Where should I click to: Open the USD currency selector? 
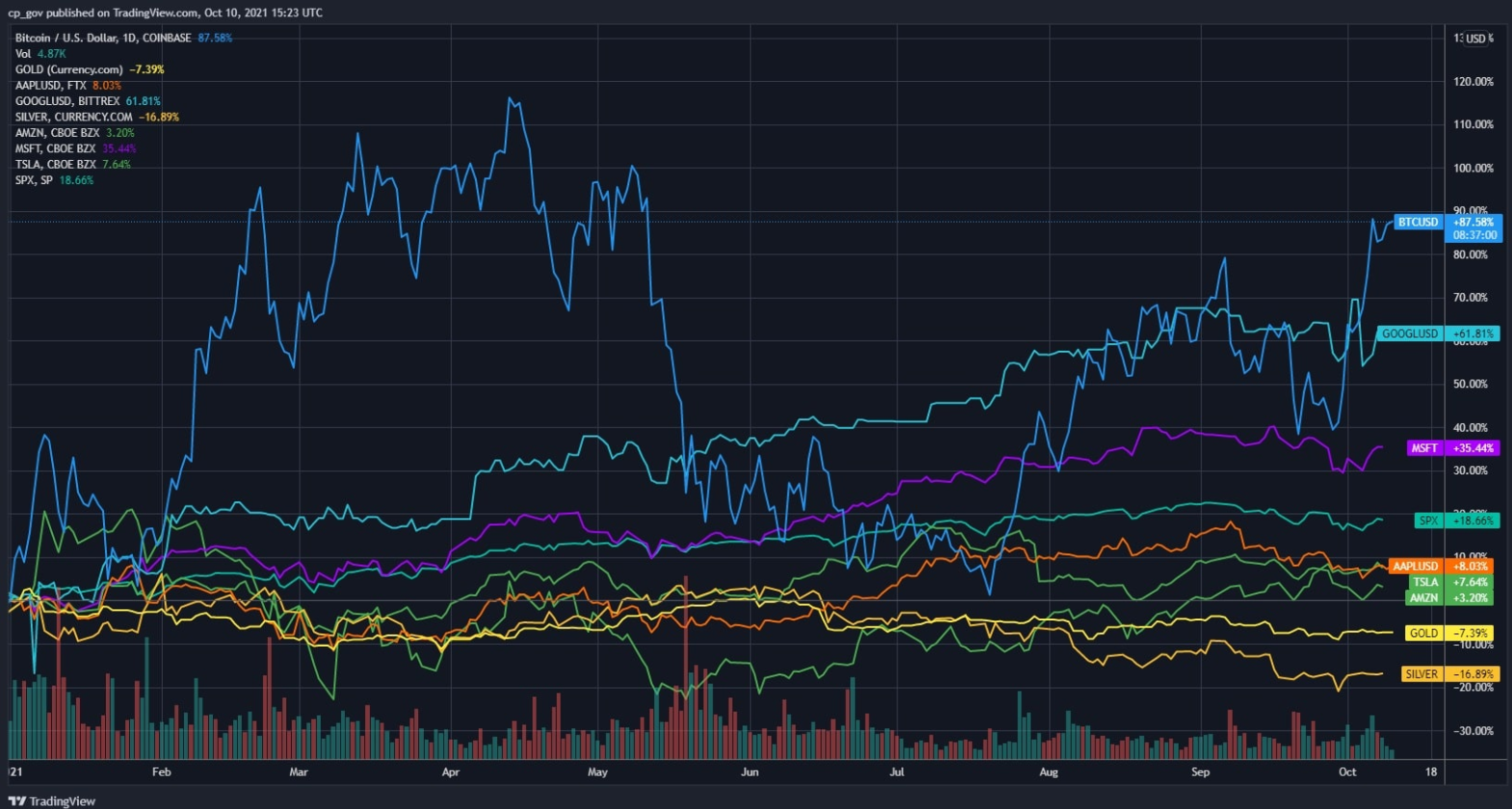tap(1475, 39)
